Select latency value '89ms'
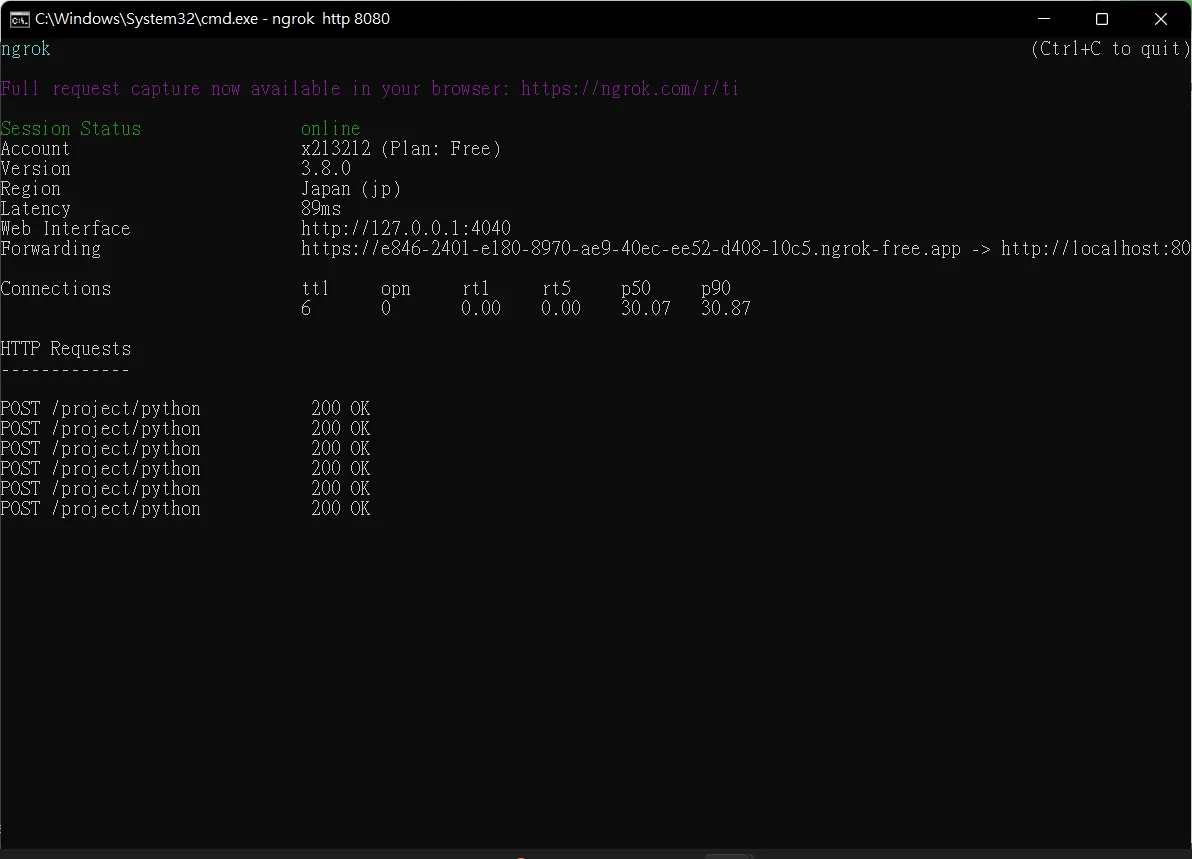The image size is (1192, 859). [x=321, y=208]
